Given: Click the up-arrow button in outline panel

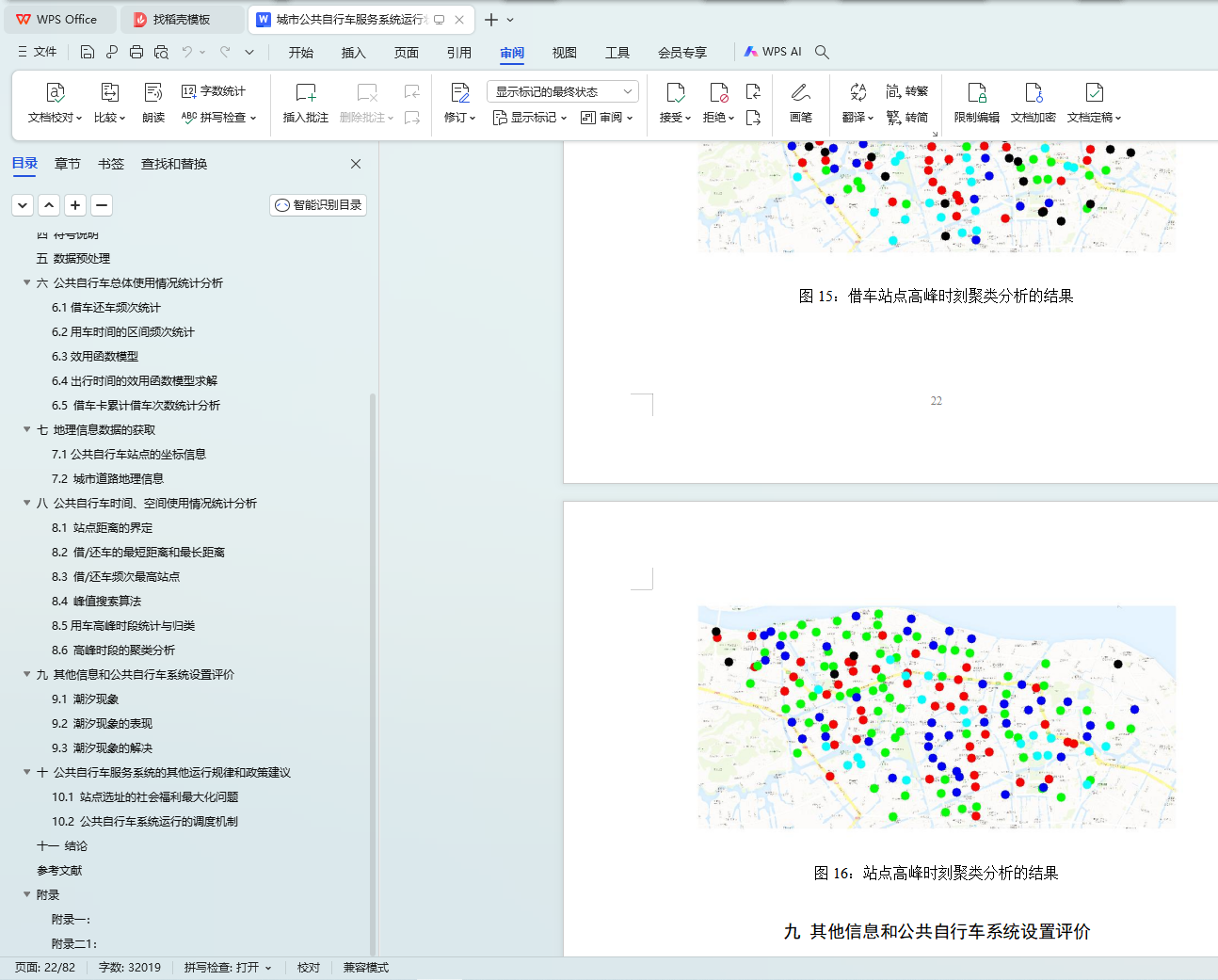Looking at the screenshot, I should pos(49,205).
